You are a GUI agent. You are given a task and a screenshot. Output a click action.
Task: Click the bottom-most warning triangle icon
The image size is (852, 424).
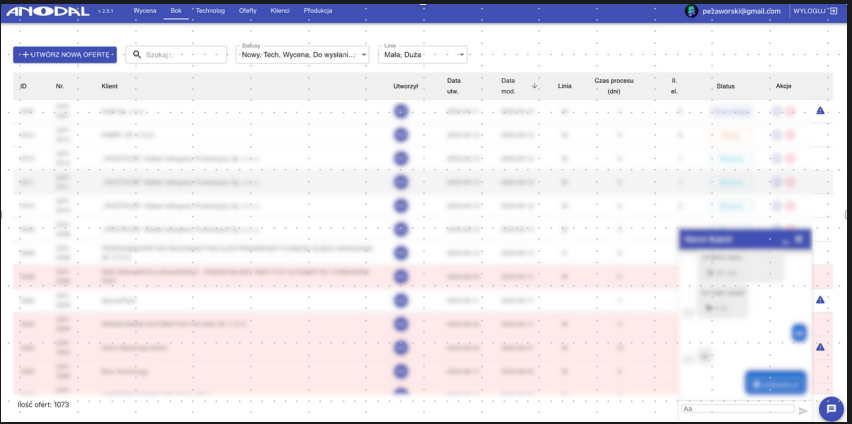click(820, 347)
